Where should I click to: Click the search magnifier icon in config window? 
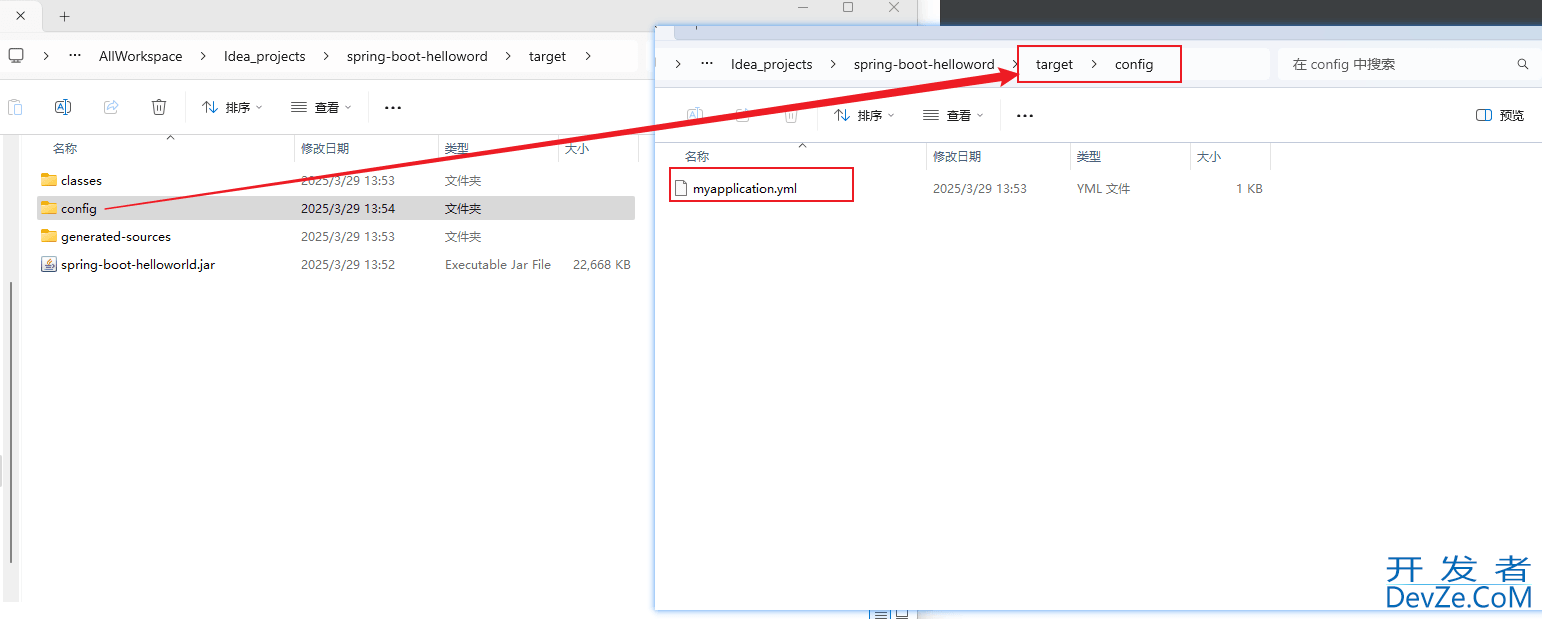pyautogui.click(x=1523, y=64)
